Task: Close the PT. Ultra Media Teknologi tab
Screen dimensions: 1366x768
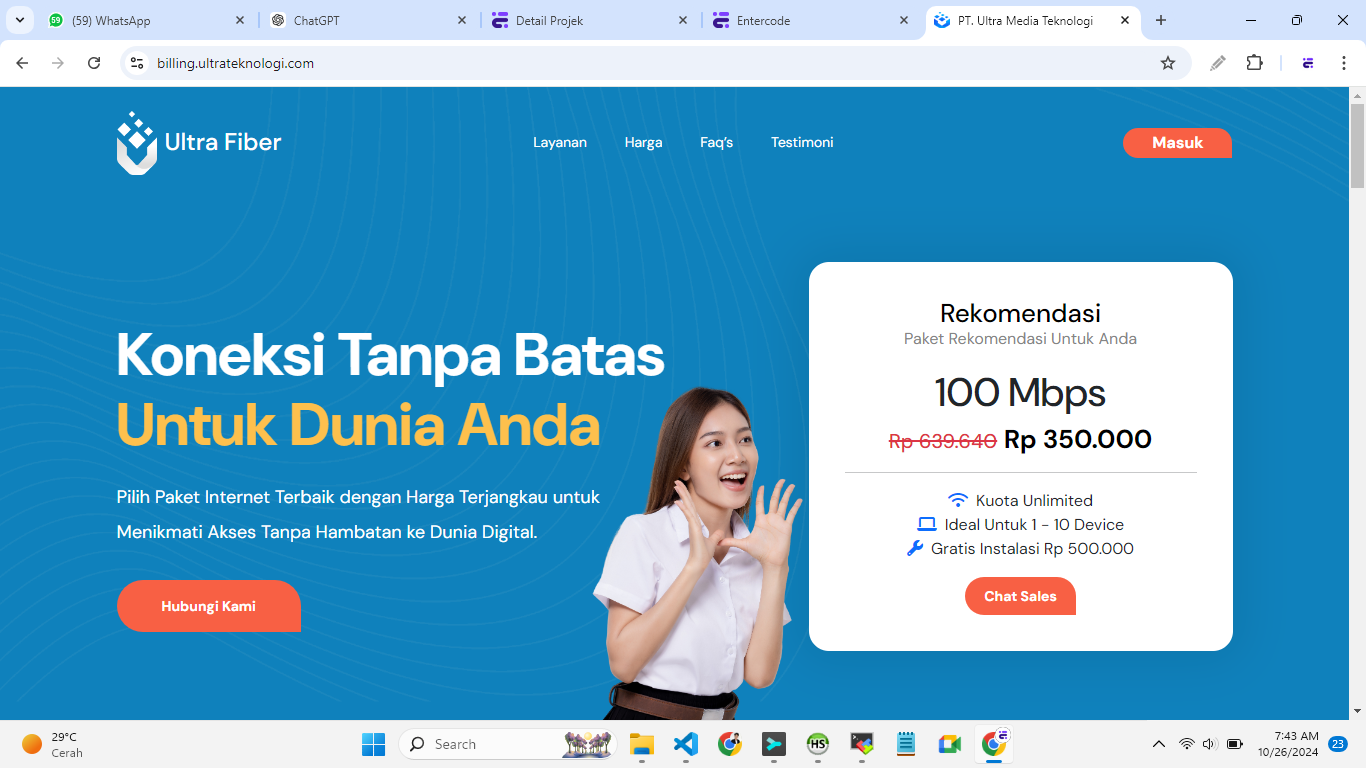Action: point(1125,20)
